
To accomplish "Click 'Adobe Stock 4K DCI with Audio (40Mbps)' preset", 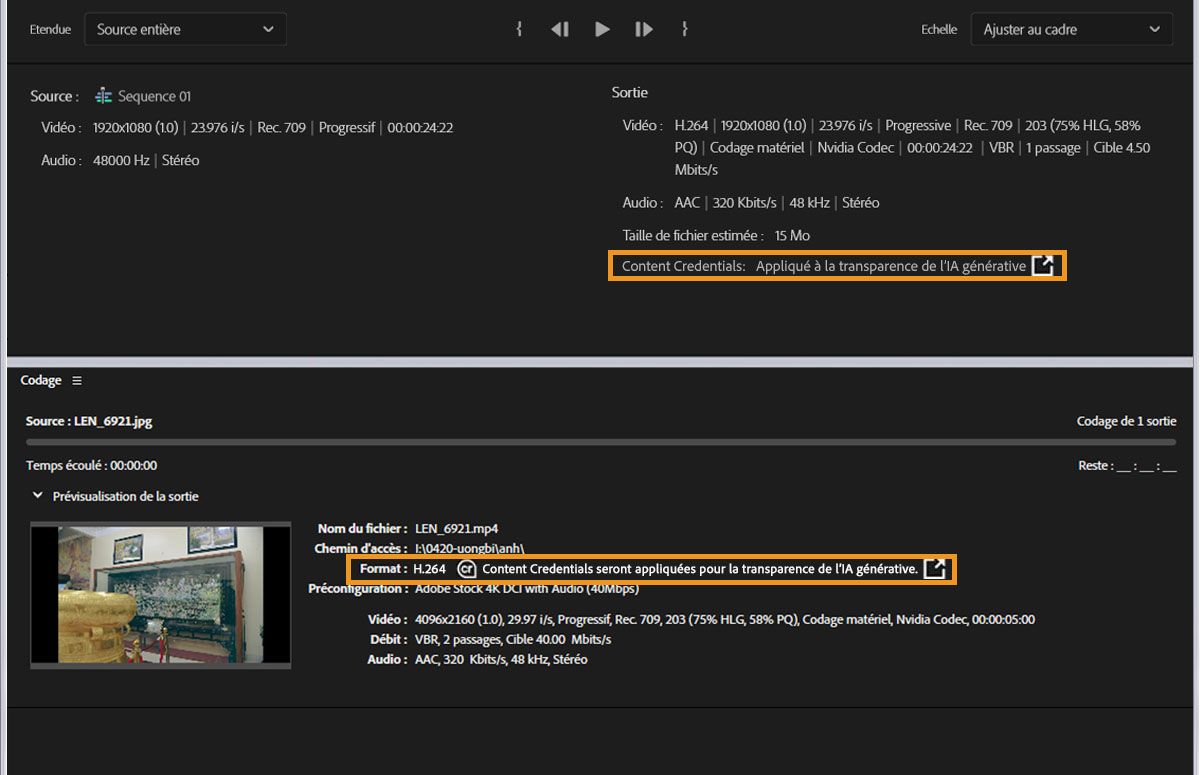I will (527, 589).
